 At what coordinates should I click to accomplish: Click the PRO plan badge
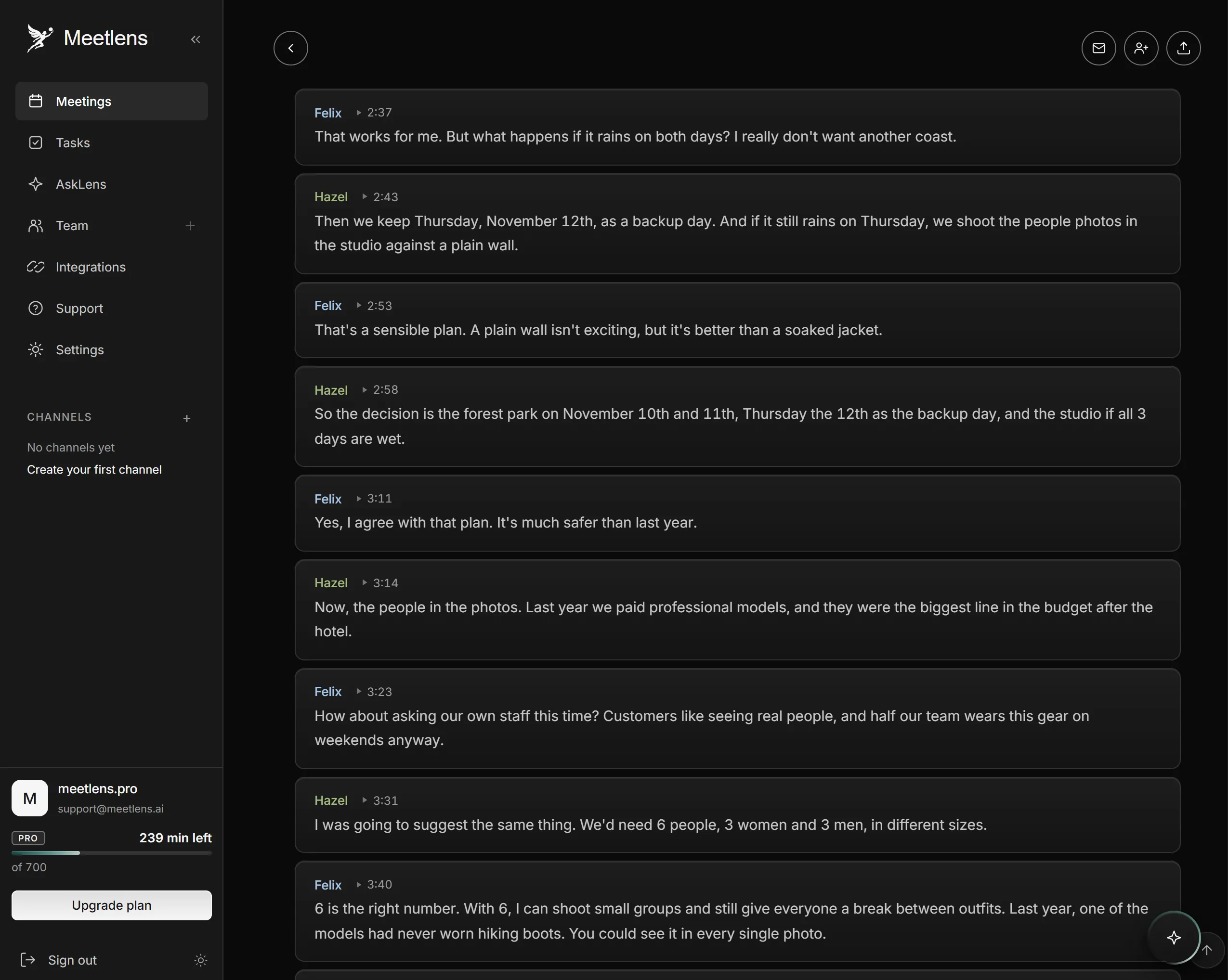tap(28, 838)
